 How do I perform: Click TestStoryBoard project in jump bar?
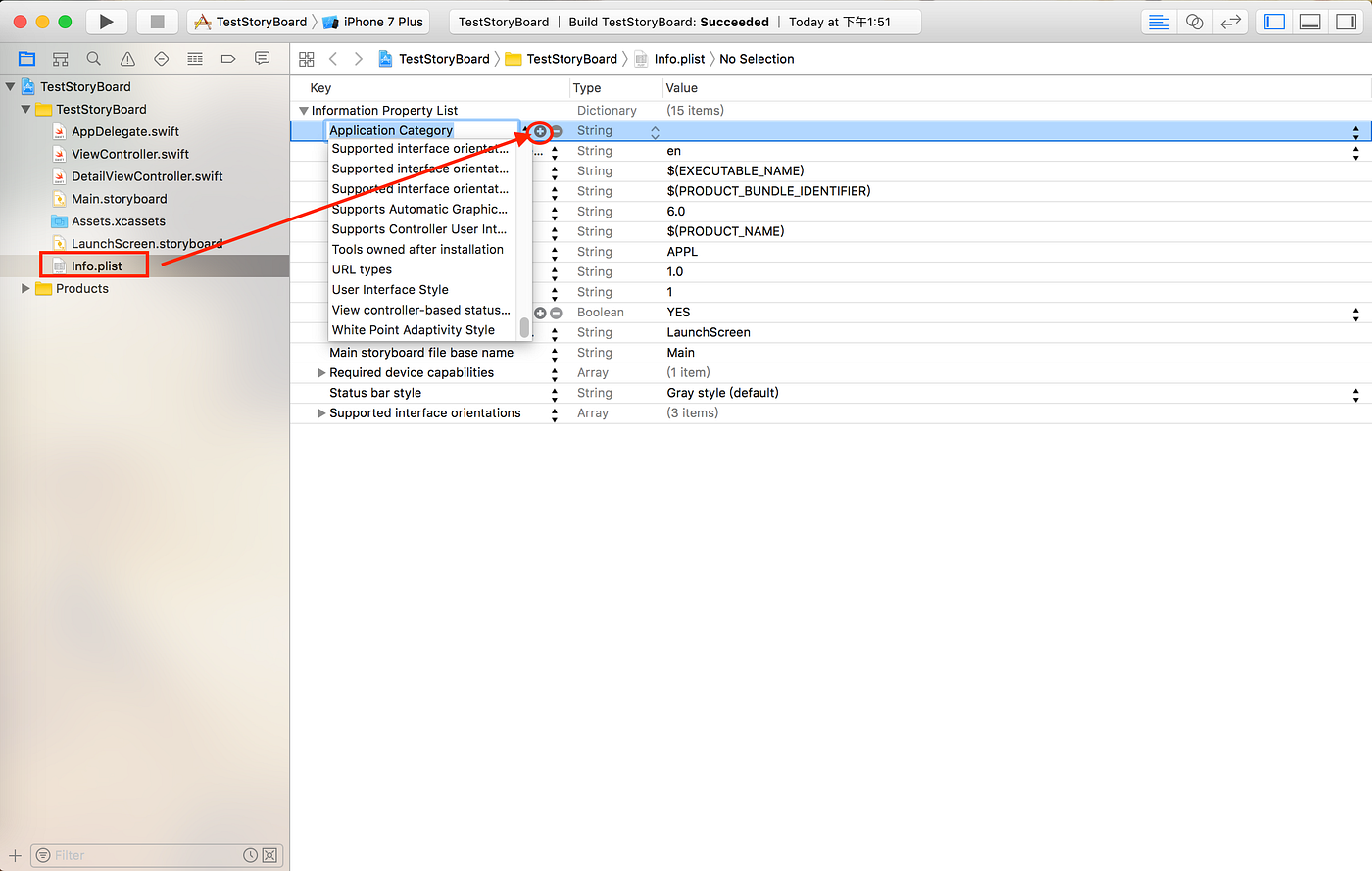pyautogui.click(x=434, y=59)
